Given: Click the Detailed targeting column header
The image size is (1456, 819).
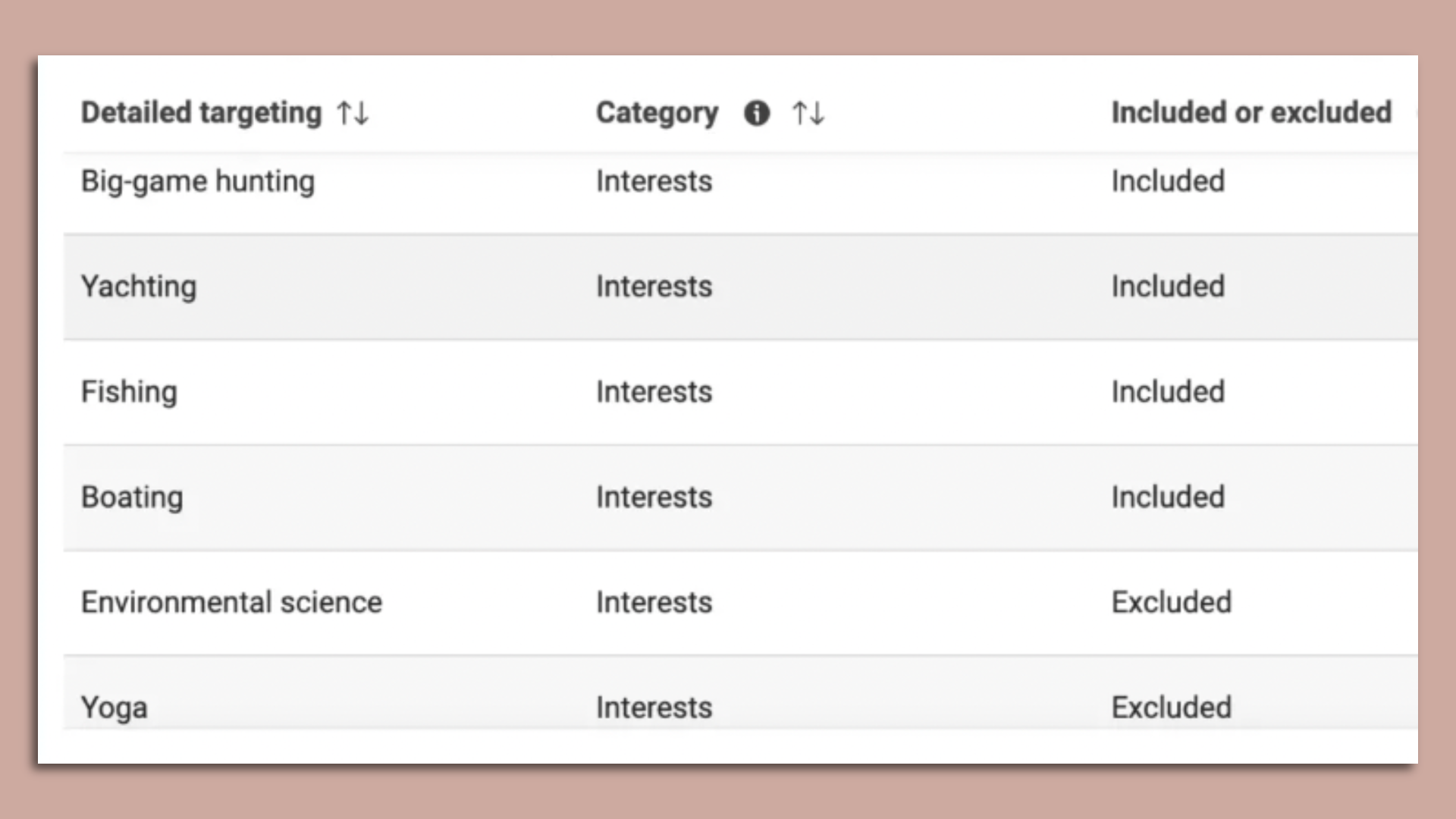Looking at the screenshot, I should pyautogui.click(x=201, y=113).
